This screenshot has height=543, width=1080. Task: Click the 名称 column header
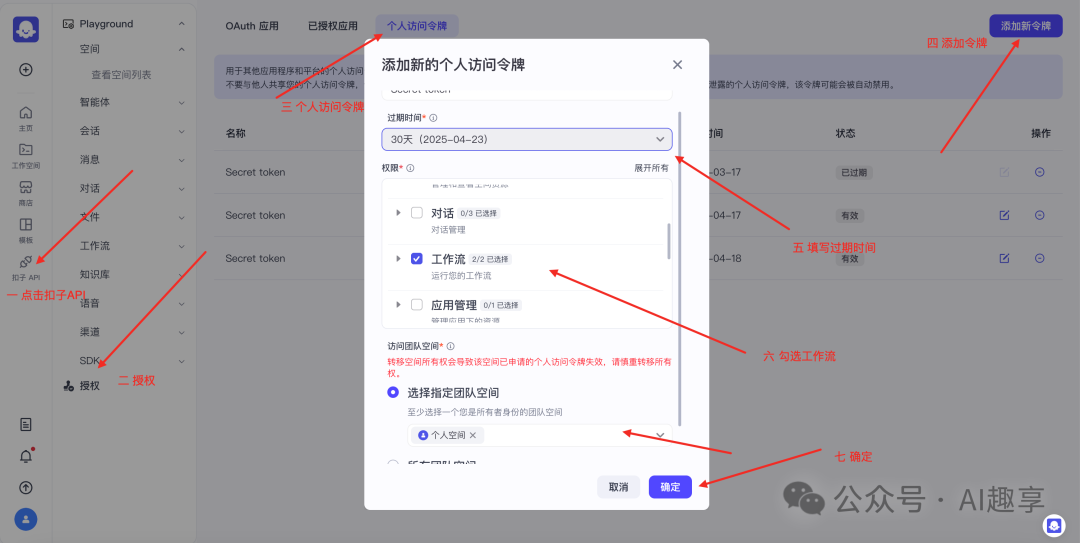236,133
